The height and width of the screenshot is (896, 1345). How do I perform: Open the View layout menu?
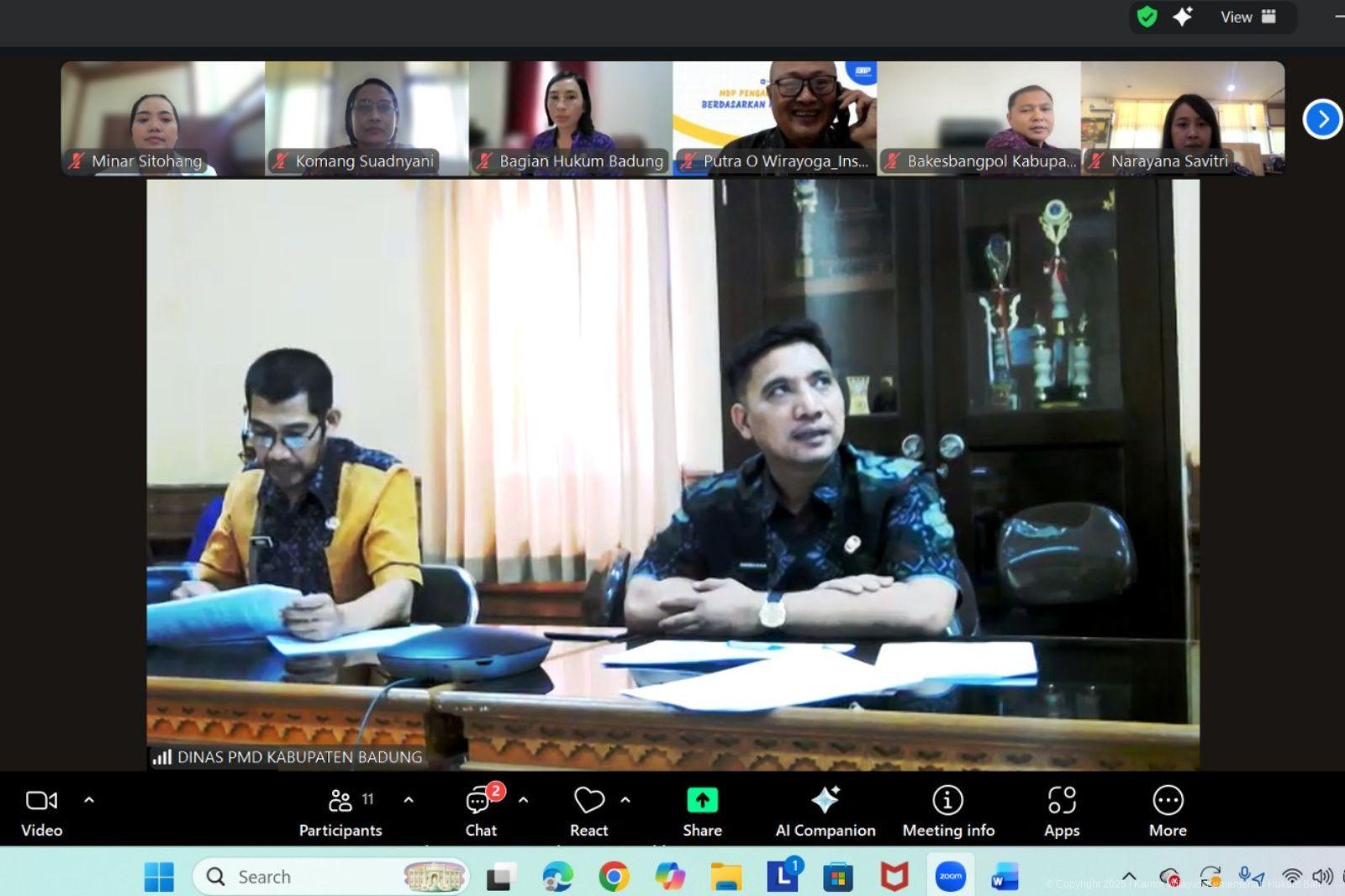(1247, 17)
